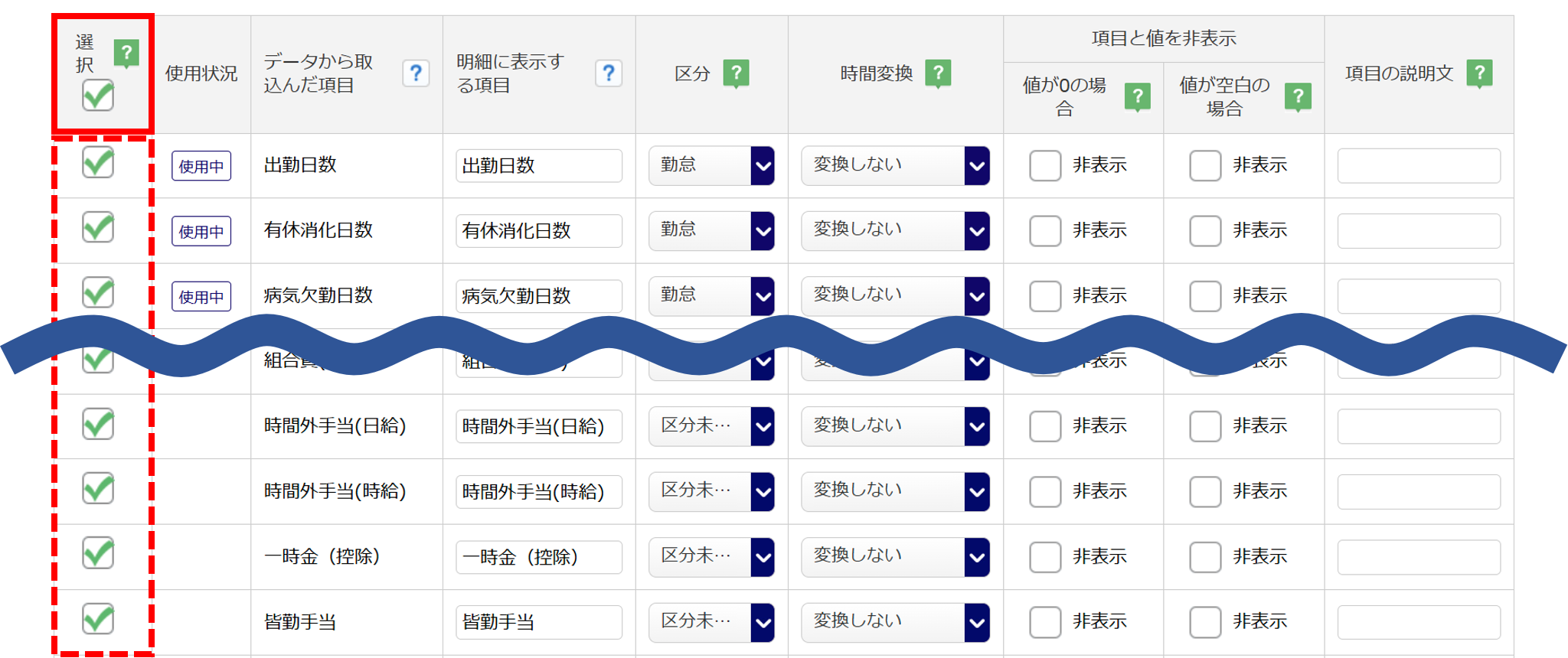Open 時間変換 dropdown for 有休消化日数
This screenshot has height=658, width=1568.
coord(896,230)
